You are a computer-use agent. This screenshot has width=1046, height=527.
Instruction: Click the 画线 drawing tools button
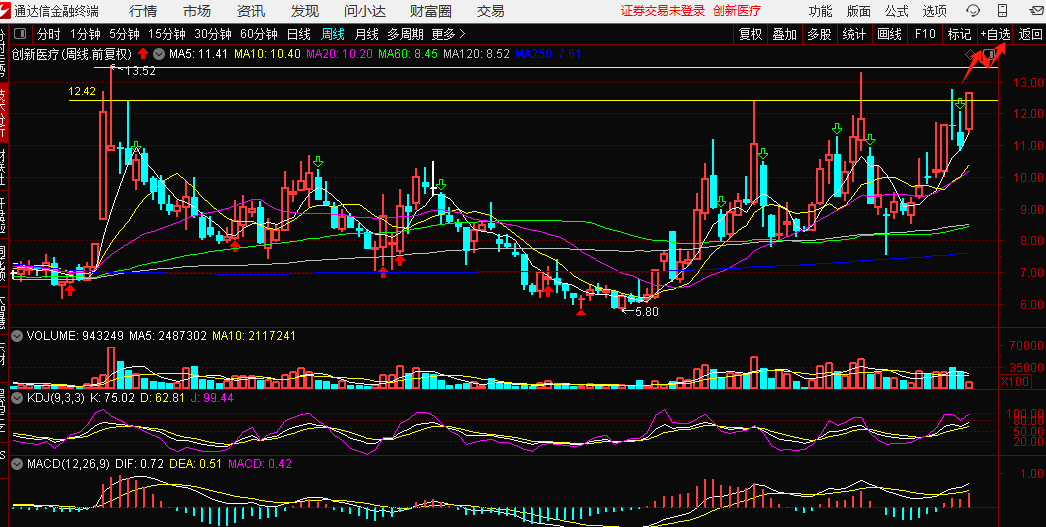889,35
